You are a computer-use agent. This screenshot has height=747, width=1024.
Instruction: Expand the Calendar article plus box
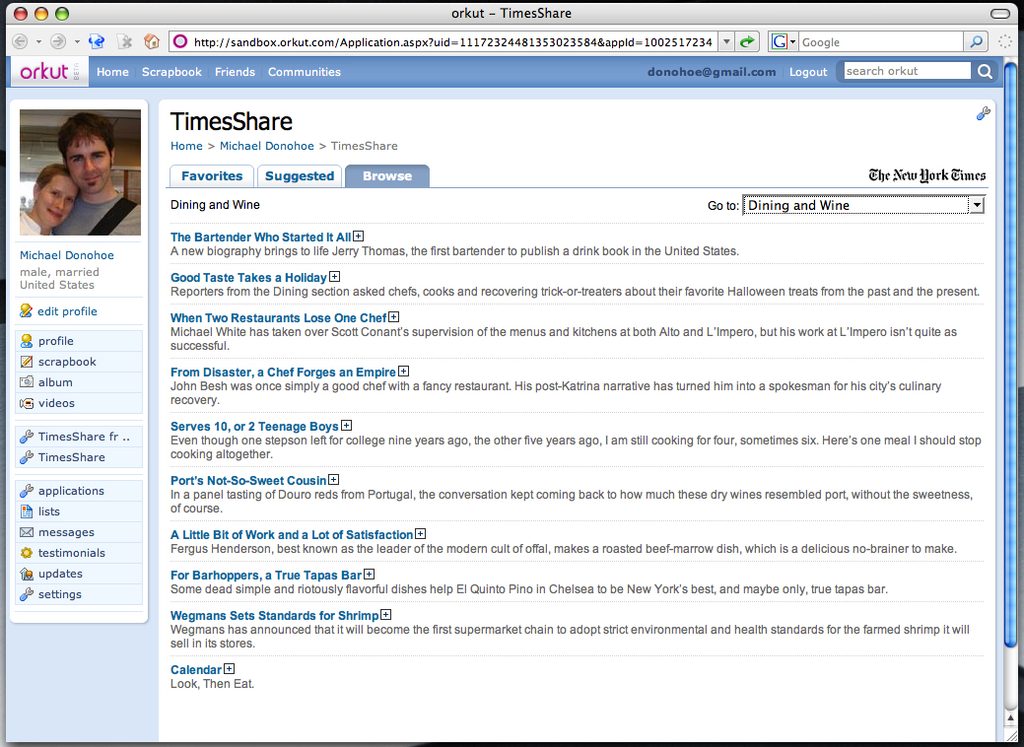click(229, 669)
